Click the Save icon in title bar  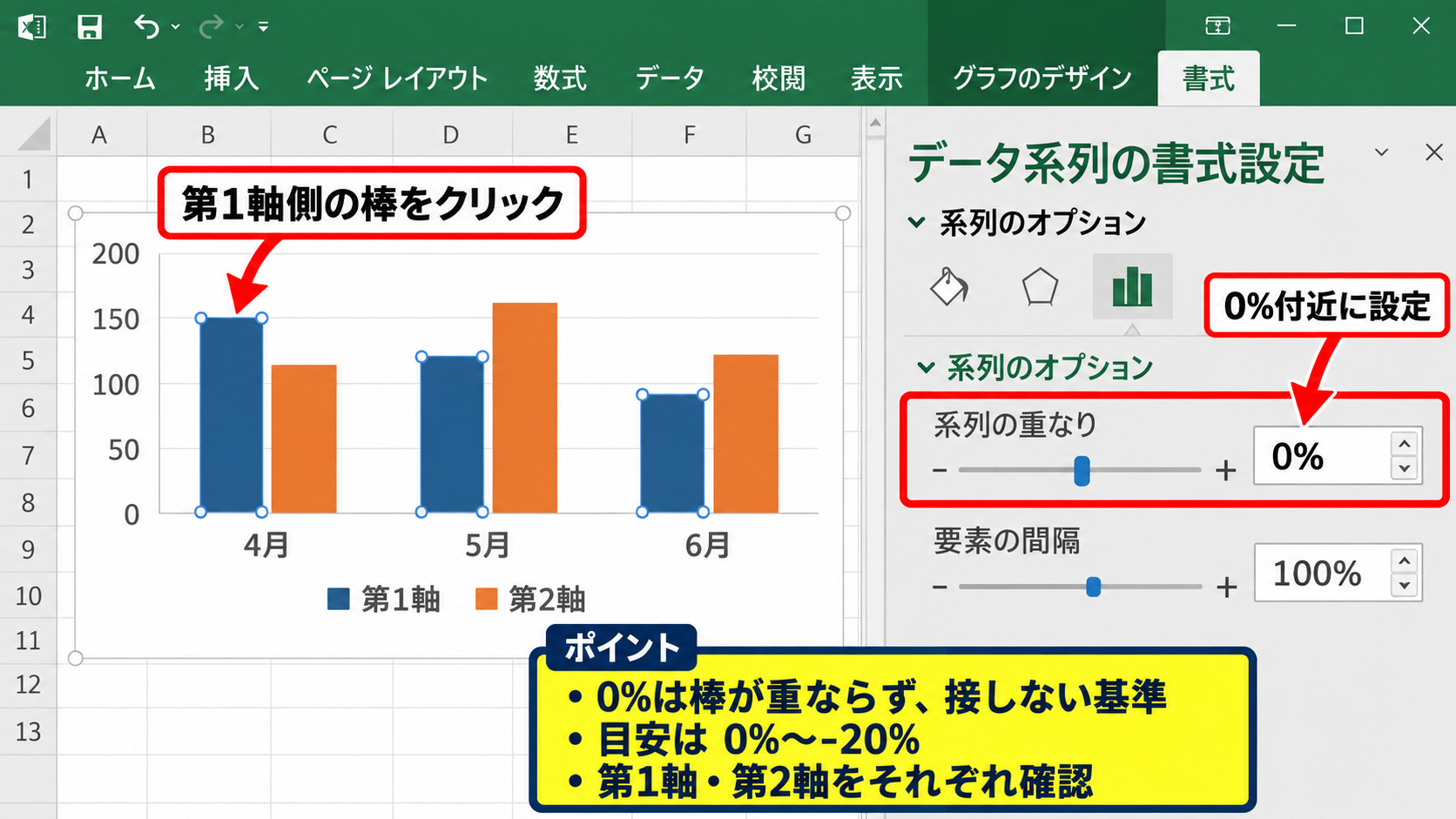[90, 27]
